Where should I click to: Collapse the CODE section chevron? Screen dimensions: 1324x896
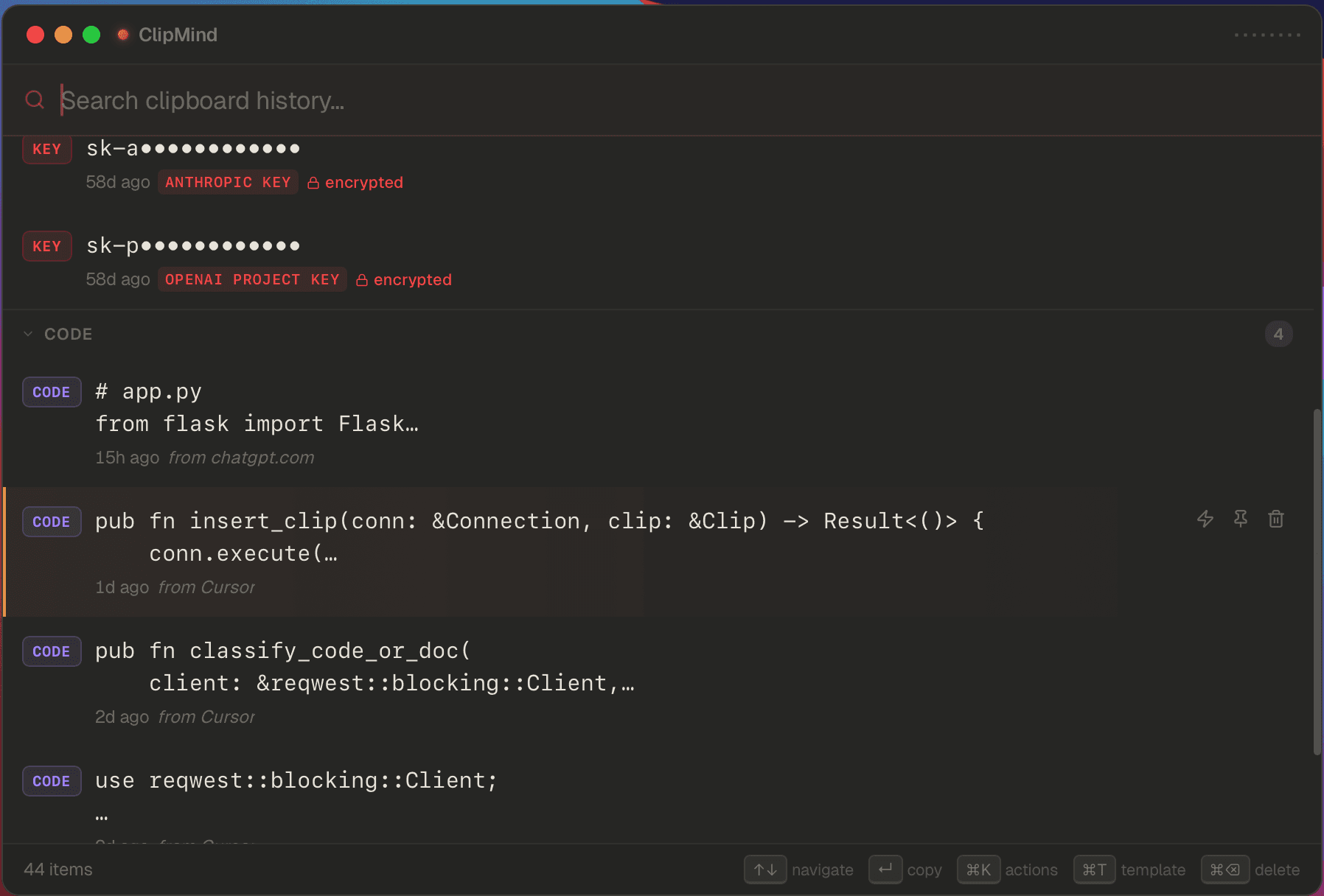(x=28, y=334)
